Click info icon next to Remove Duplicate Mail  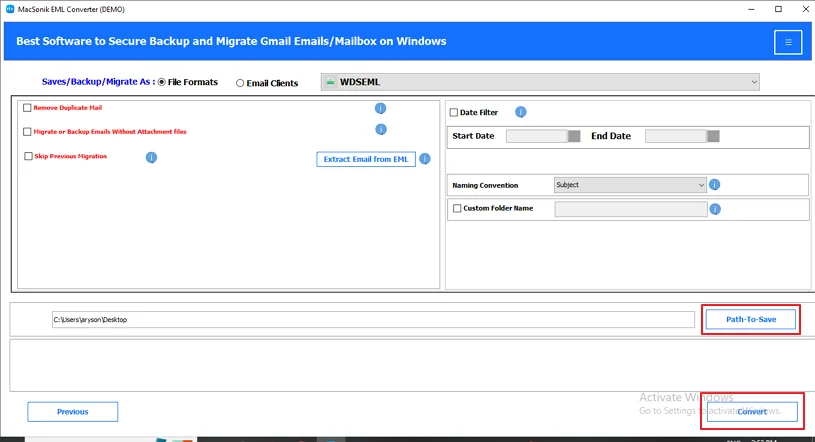click(x=380, y=108)
